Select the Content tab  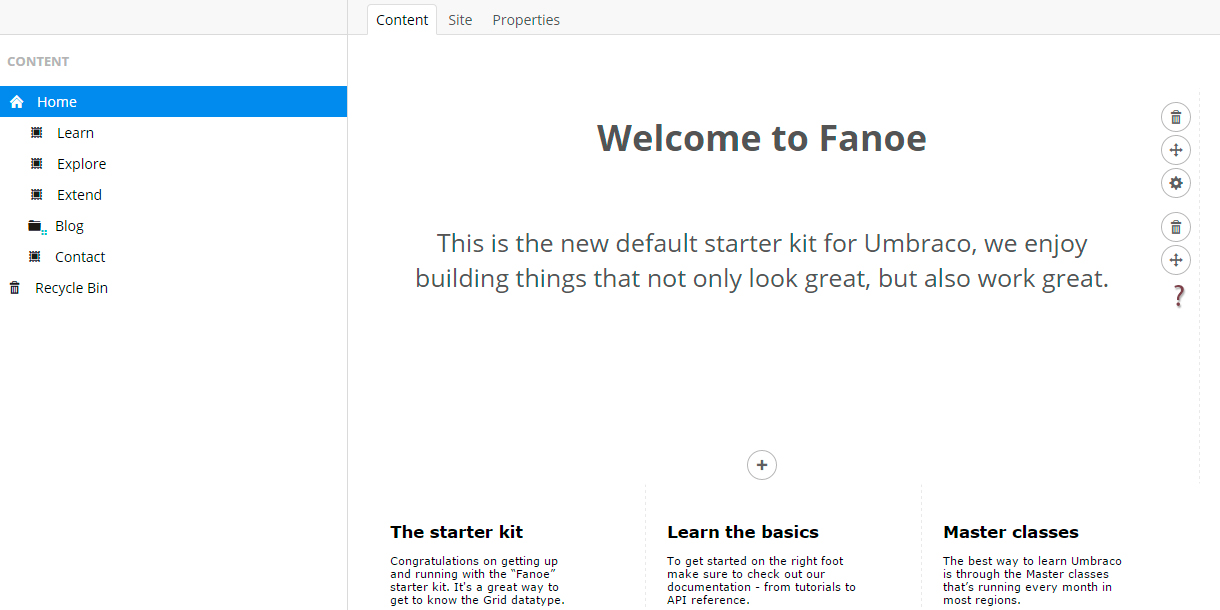(x=402, y=20)
